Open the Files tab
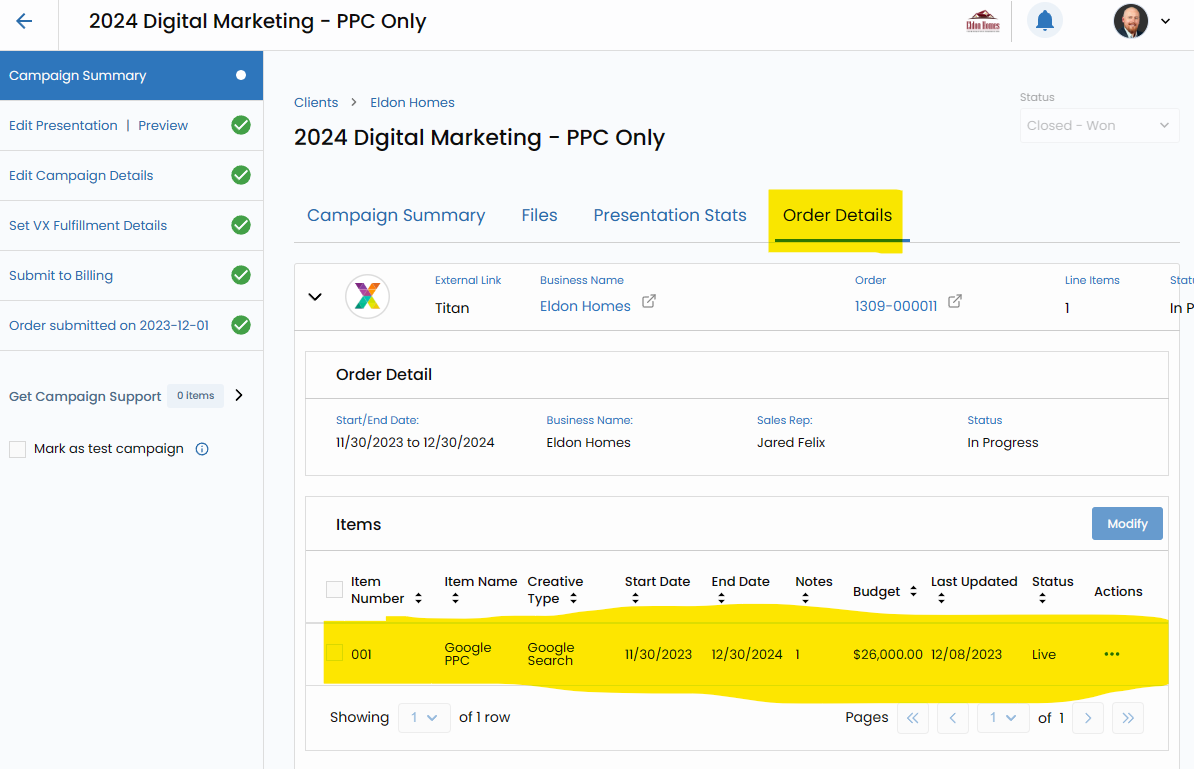The height and width of the screenshot is (769, 1194). pos(539,215)
